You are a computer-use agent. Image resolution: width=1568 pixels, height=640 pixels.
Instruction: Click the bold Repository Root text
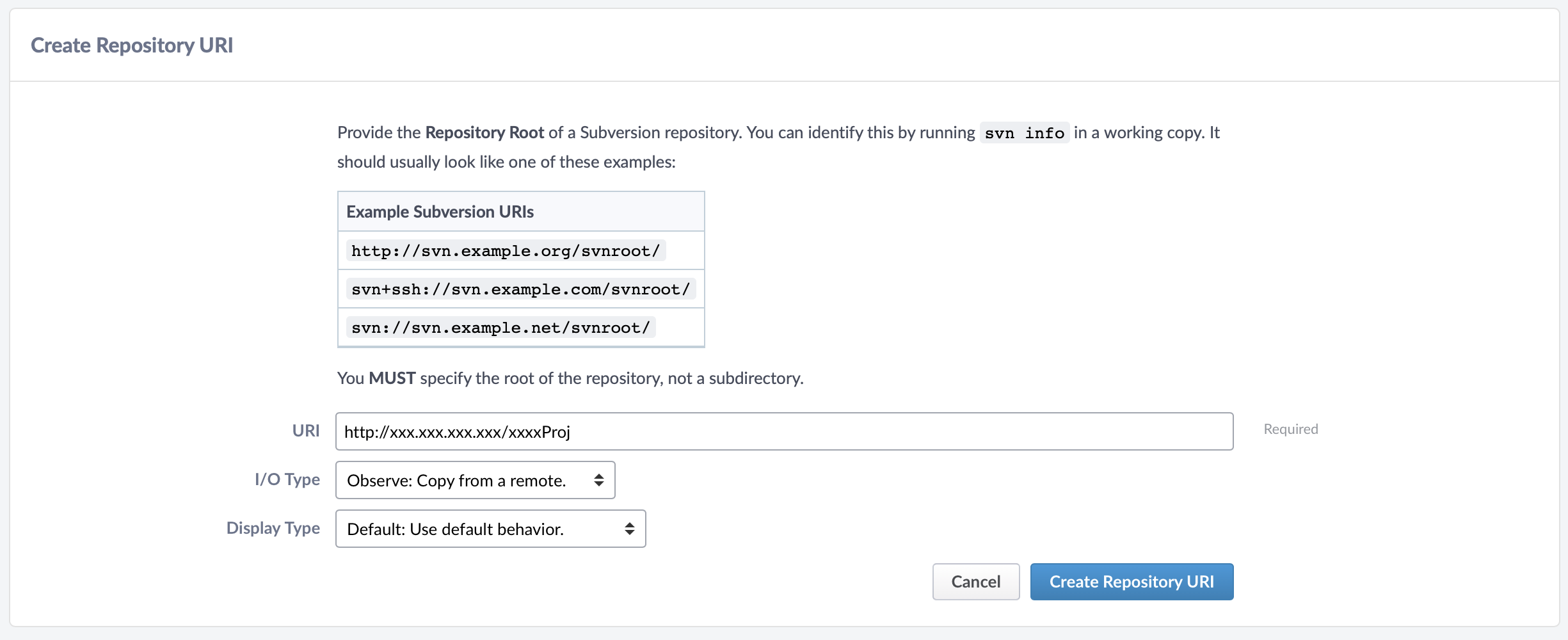point(484,132)
